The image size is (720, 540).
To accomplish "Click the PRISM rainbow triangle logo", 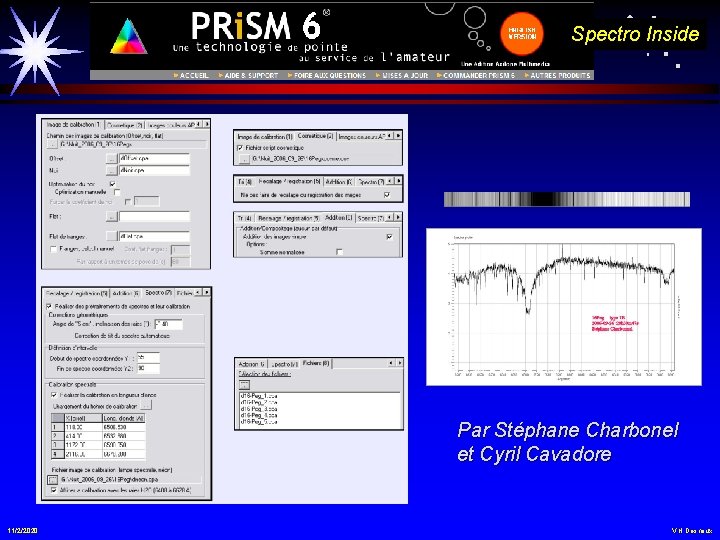I will click(129, 37).
